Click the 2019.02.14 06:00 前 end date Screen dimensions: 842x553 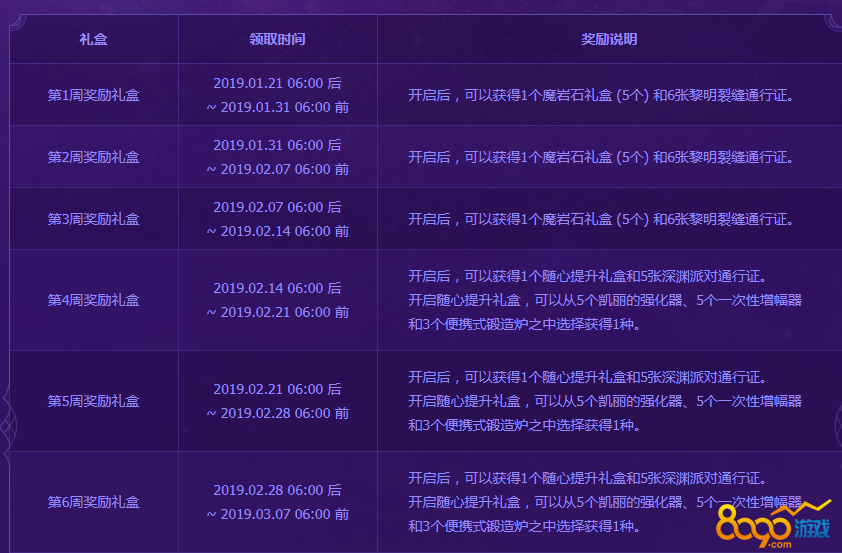click(277, 231)
